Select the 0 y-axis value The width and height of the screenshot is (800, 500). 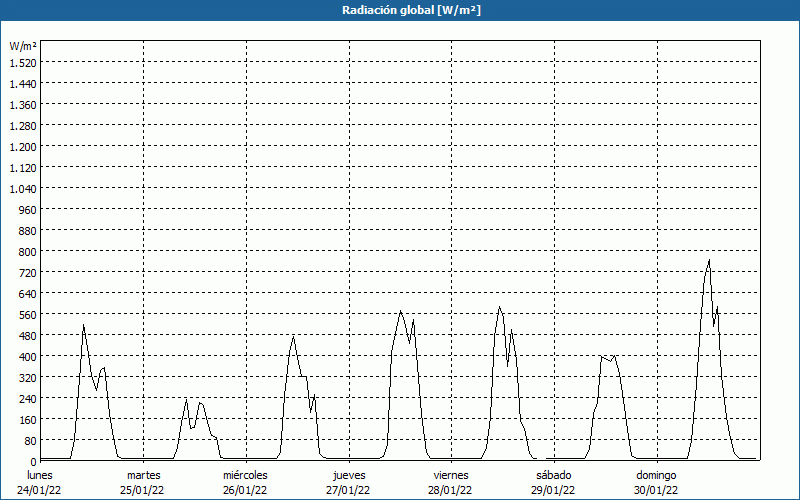click(34, 461)
